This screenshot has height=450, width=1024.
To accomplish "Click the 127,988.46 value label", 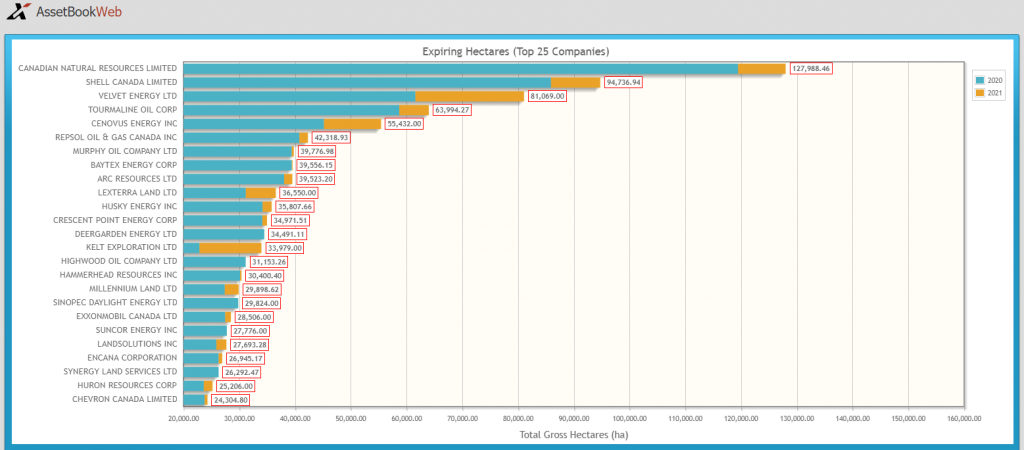I will 812,68.
